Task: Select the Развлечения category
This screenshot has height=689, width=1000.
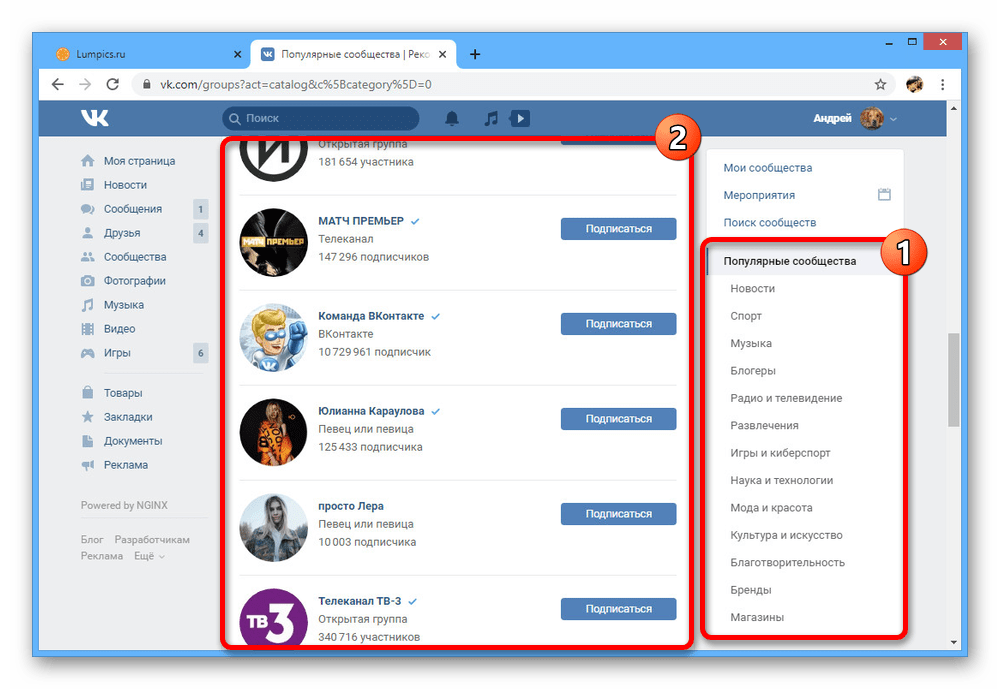Action: [764, 426]
